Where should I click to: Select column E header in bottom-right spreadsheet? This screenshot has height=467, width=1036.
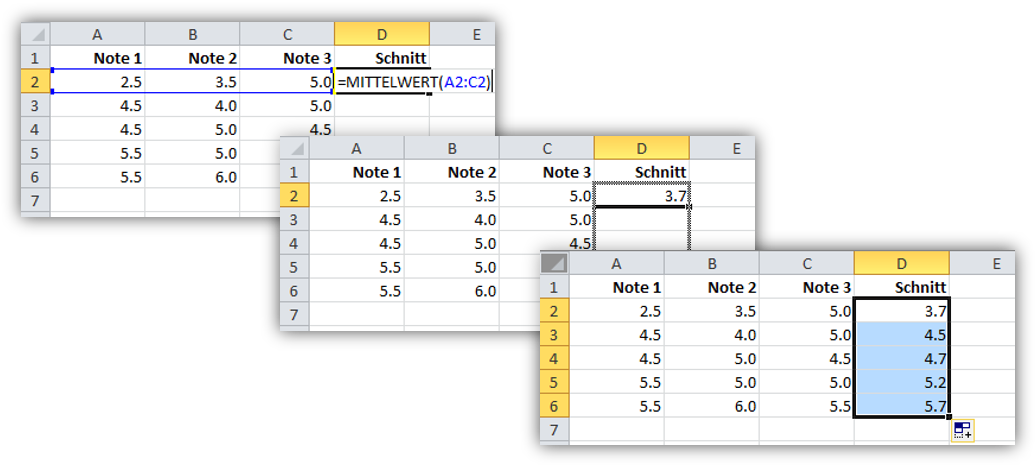coord(982,264)
